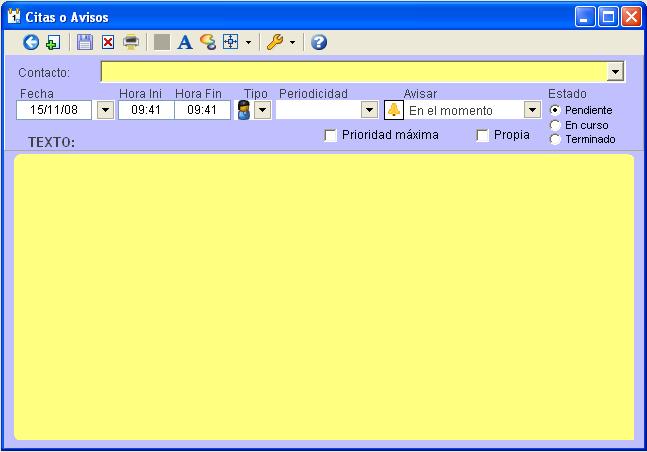Viewport: 647px width, 452px height.
Task: Check the Propia checkbox
Action: tap(482, 135)
